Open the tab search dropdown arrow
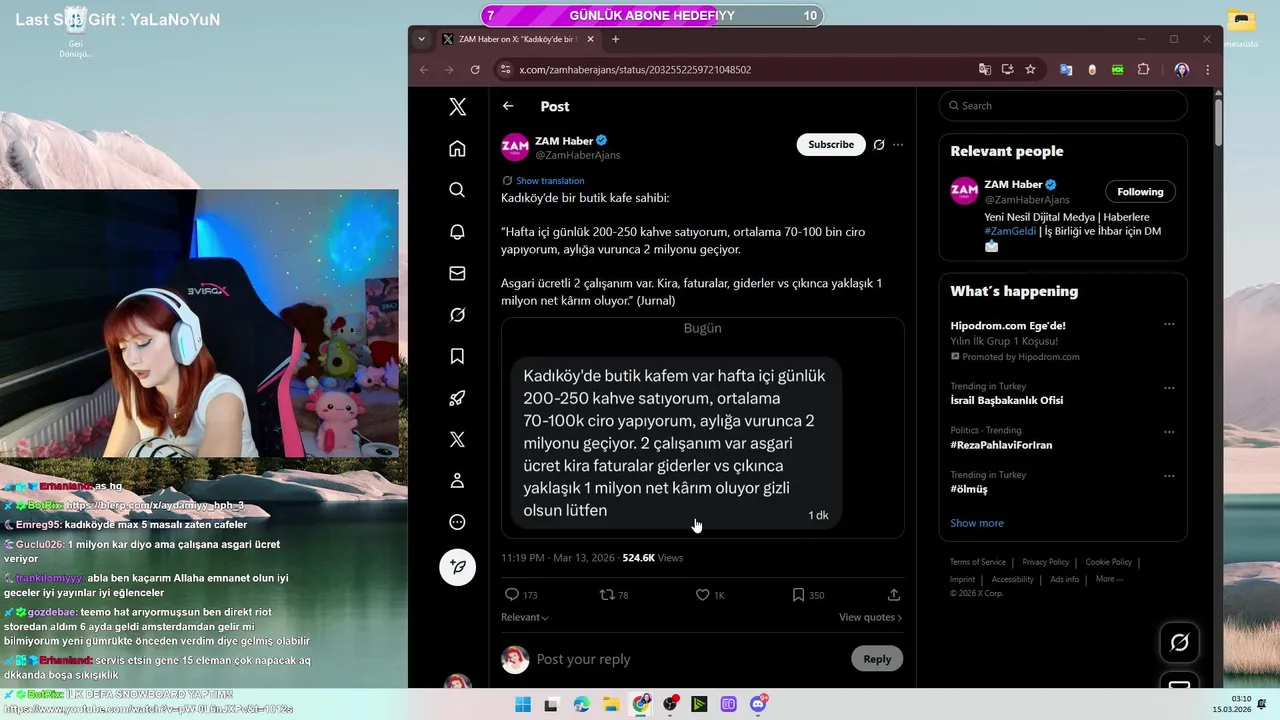The height and width of the screenshot is (720, 1280). [x=421, y=39]
